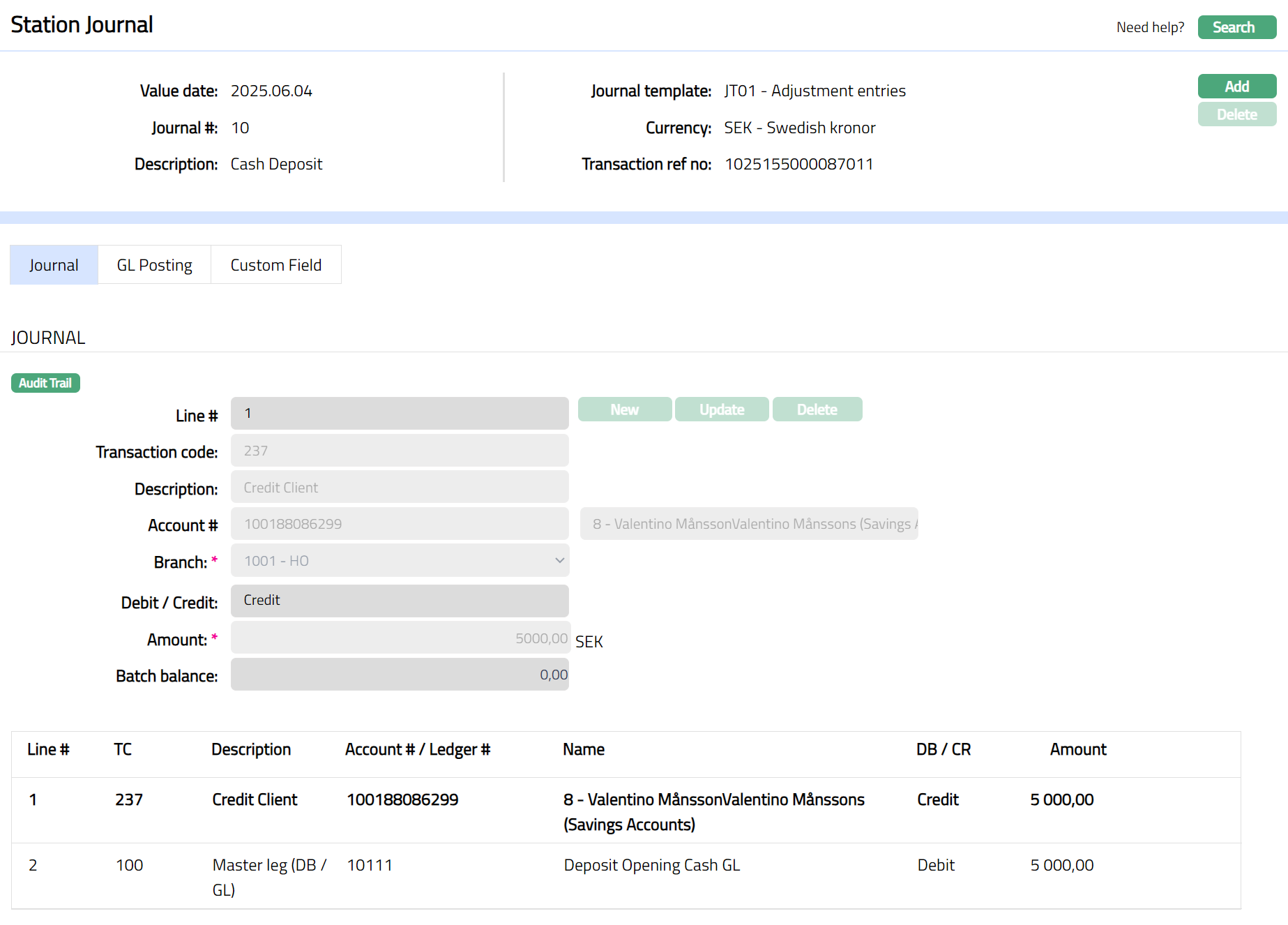The width and height of the screenshot is (1288, 925).
Task: Click the Delete button beside Update
Action: point(817,409)
